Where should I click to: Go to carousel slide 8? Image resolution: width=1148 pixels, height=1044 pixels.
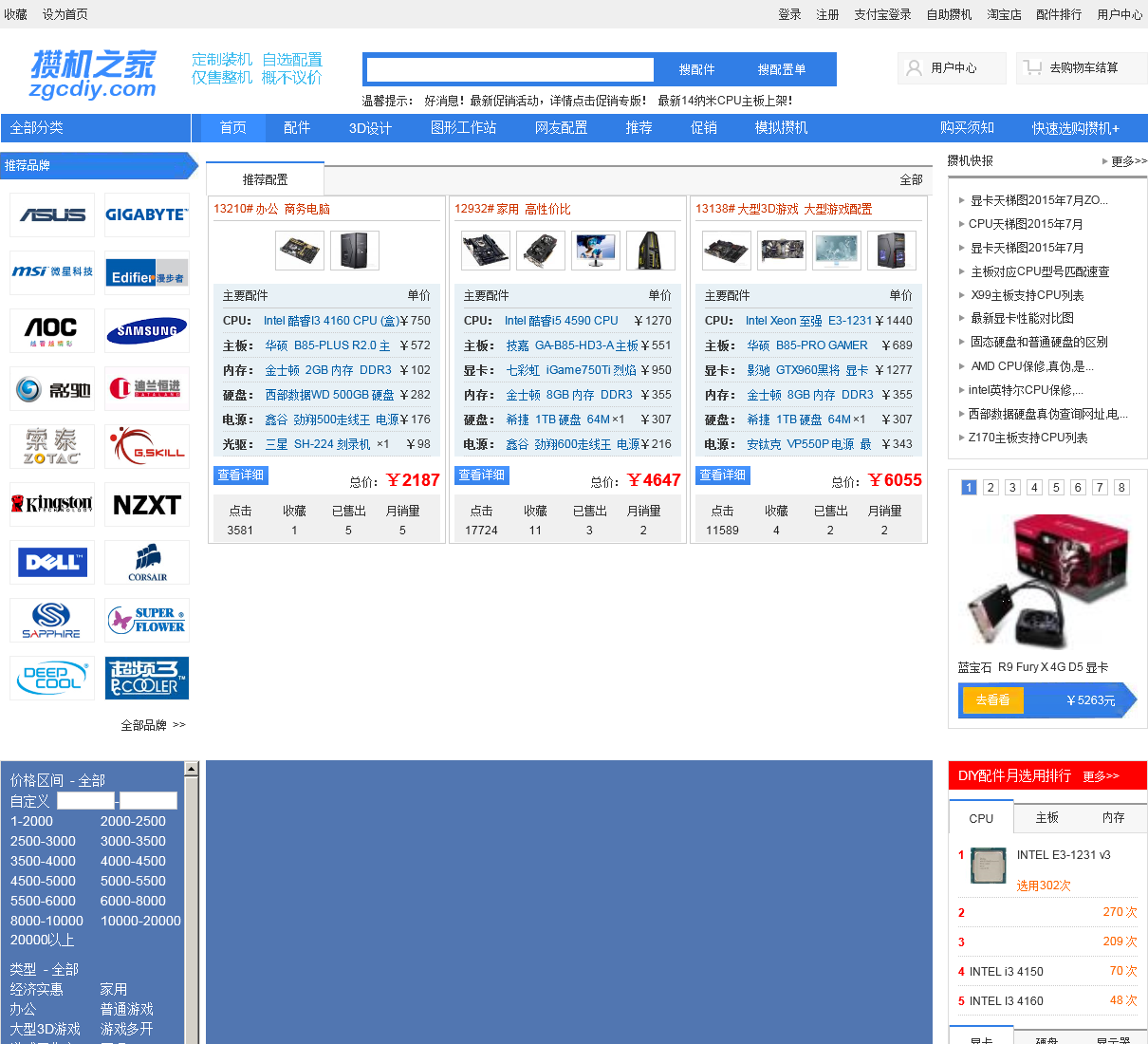pyautogui.click(x=1121, y=487)
